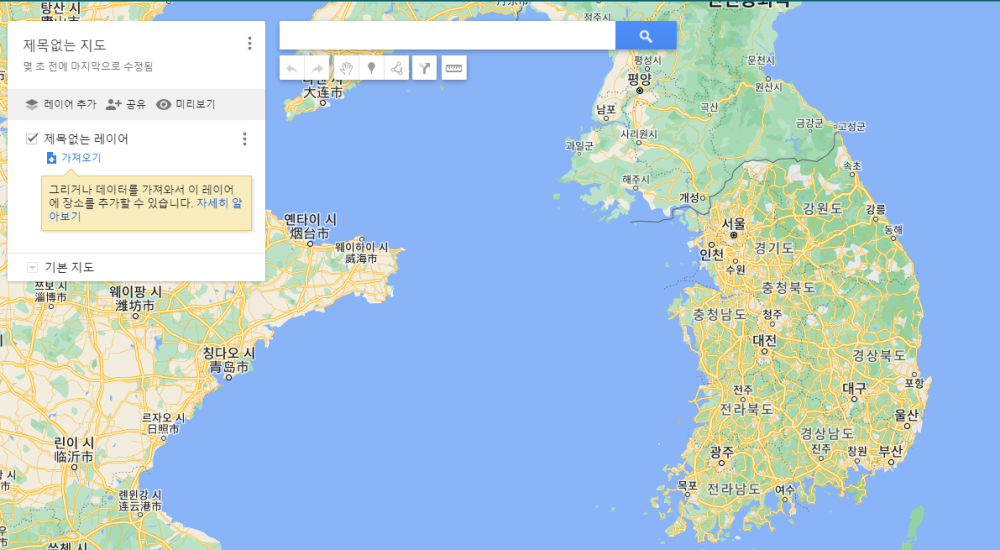Click the redo arrow in map toolbar

[317, 68]
